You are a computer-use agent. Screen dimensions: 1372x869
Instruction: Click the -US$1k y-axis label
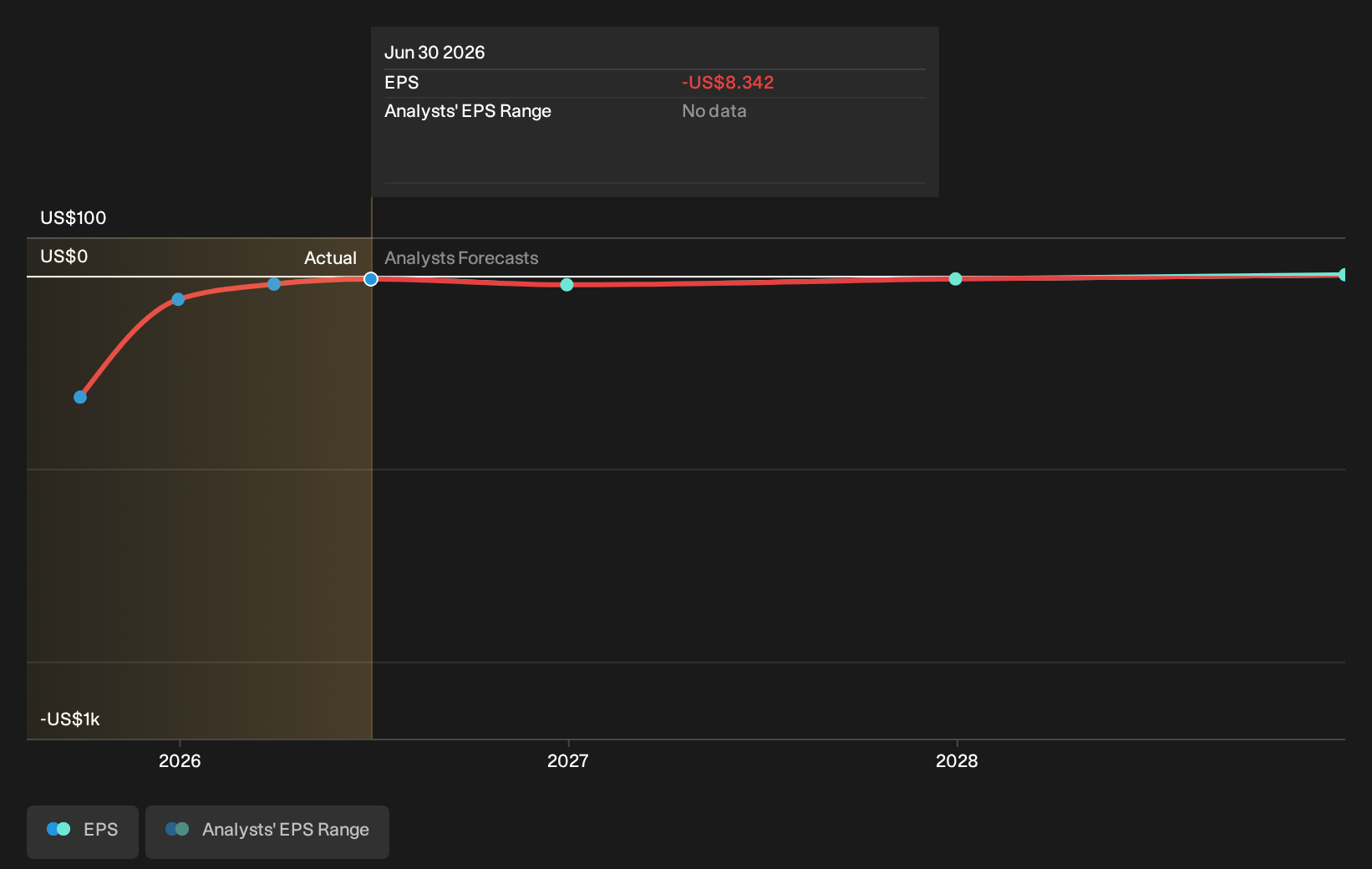(x=70, y=719)
